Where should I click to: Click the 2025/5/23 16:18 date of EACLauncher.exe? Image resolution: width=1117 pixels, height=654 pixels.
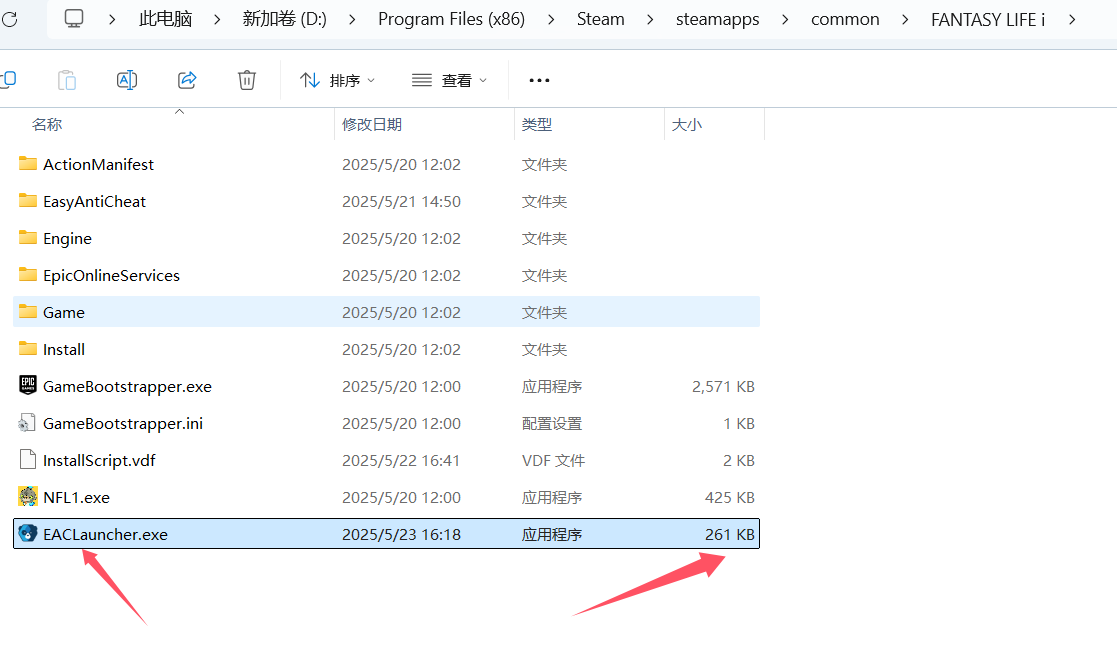click(401, 535)
